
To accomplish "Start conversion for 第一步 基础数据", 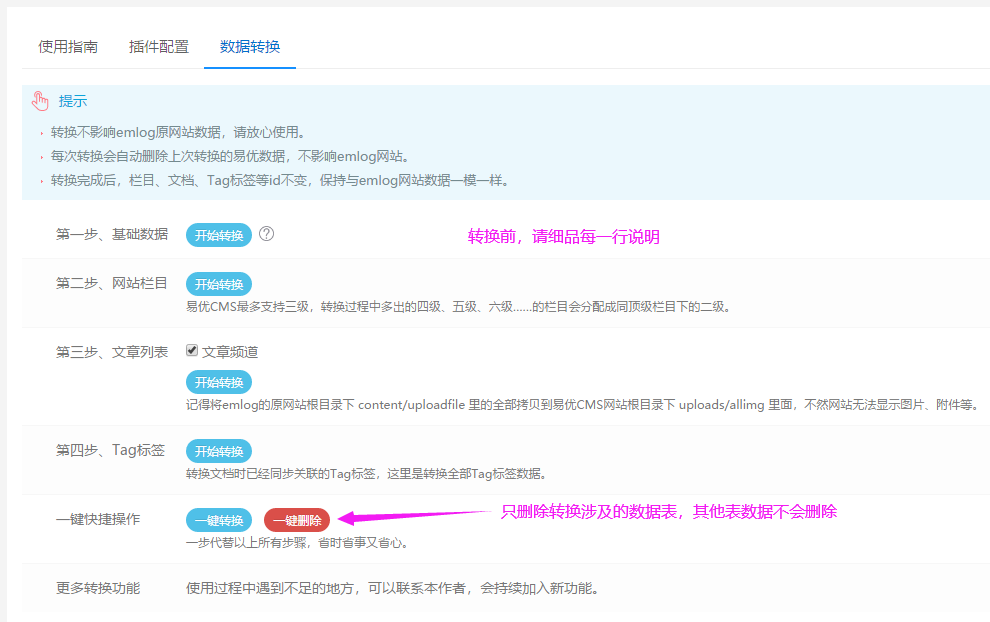I will tap(218, 235).
